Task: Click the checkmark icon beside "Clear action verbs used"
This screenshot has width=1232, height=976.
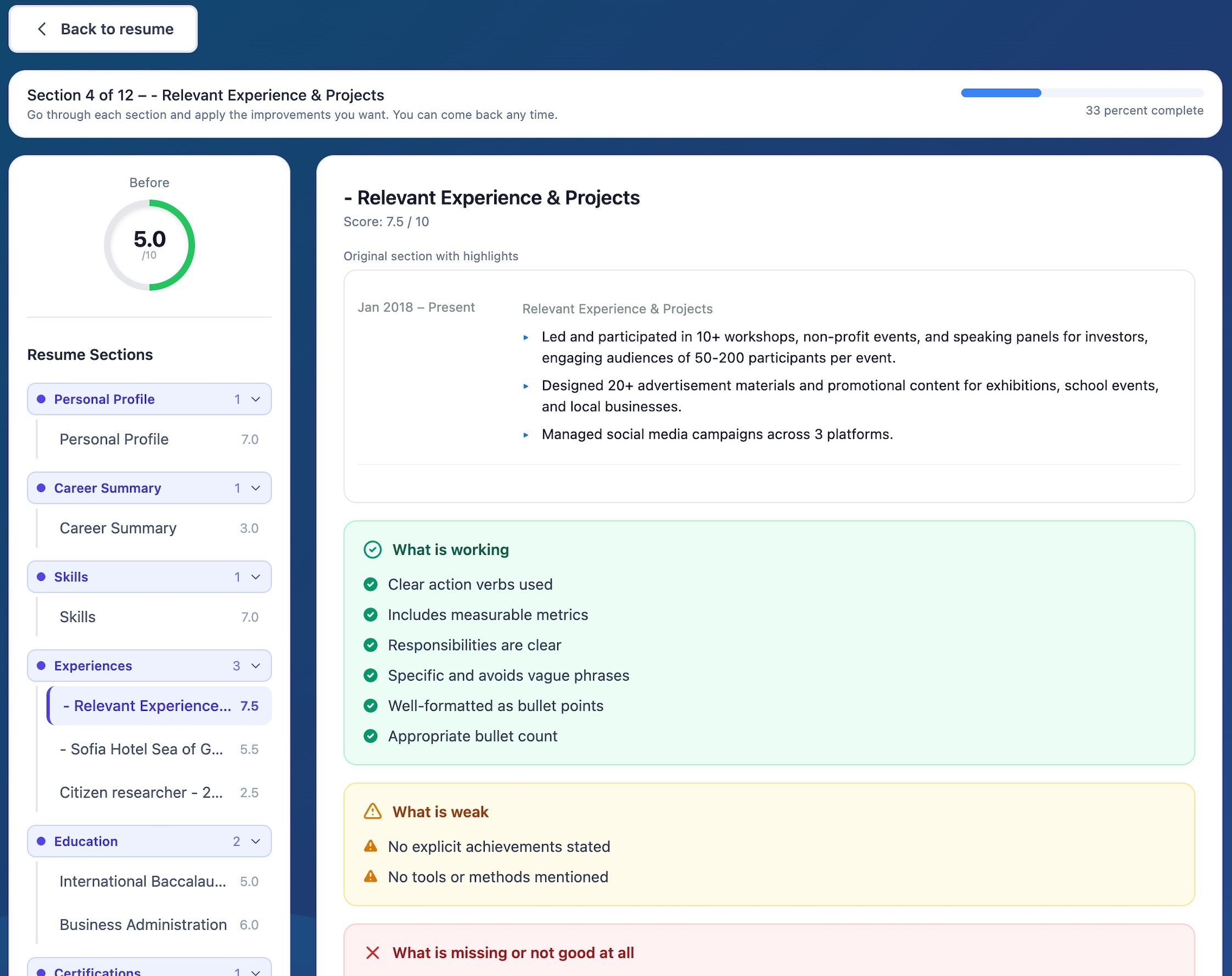Action: point(371,585)
